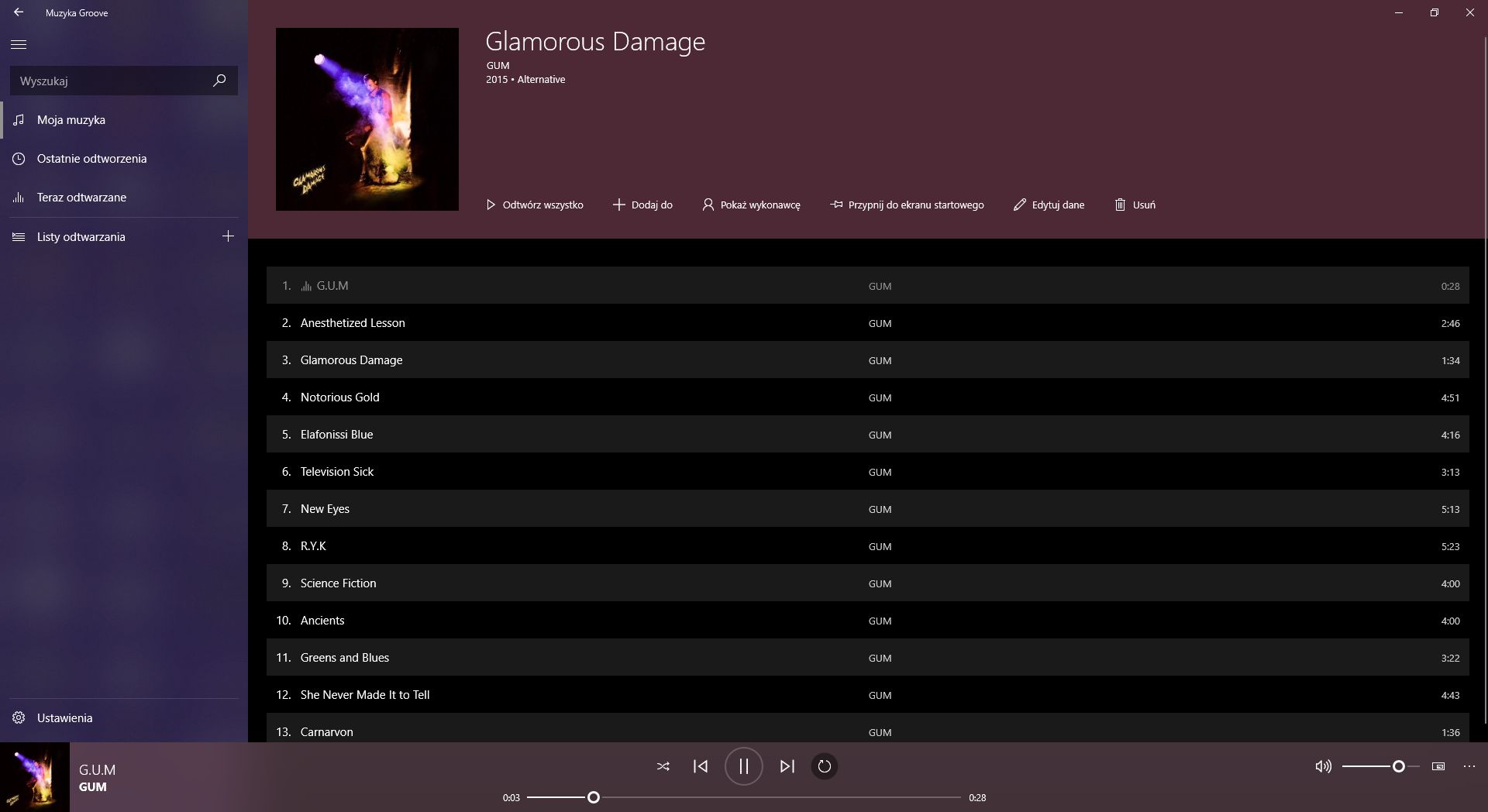Click Odtwórz wszystko to play the album
Image resolution: width=1488 pixels, height=812 pixels.
pos(534,205)
